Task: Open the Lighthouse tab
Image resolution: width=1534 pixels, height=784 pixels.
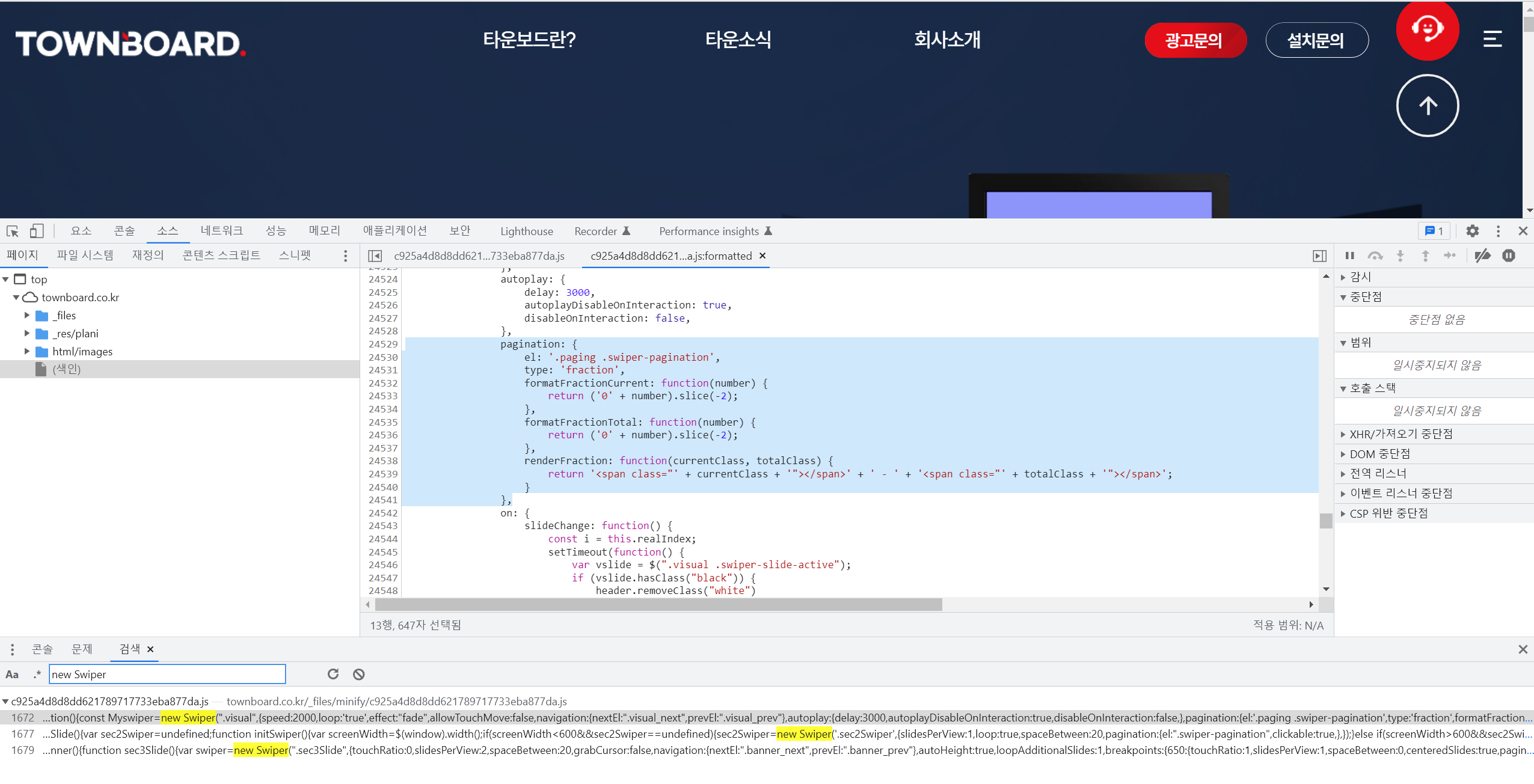Action: point(526,231)
